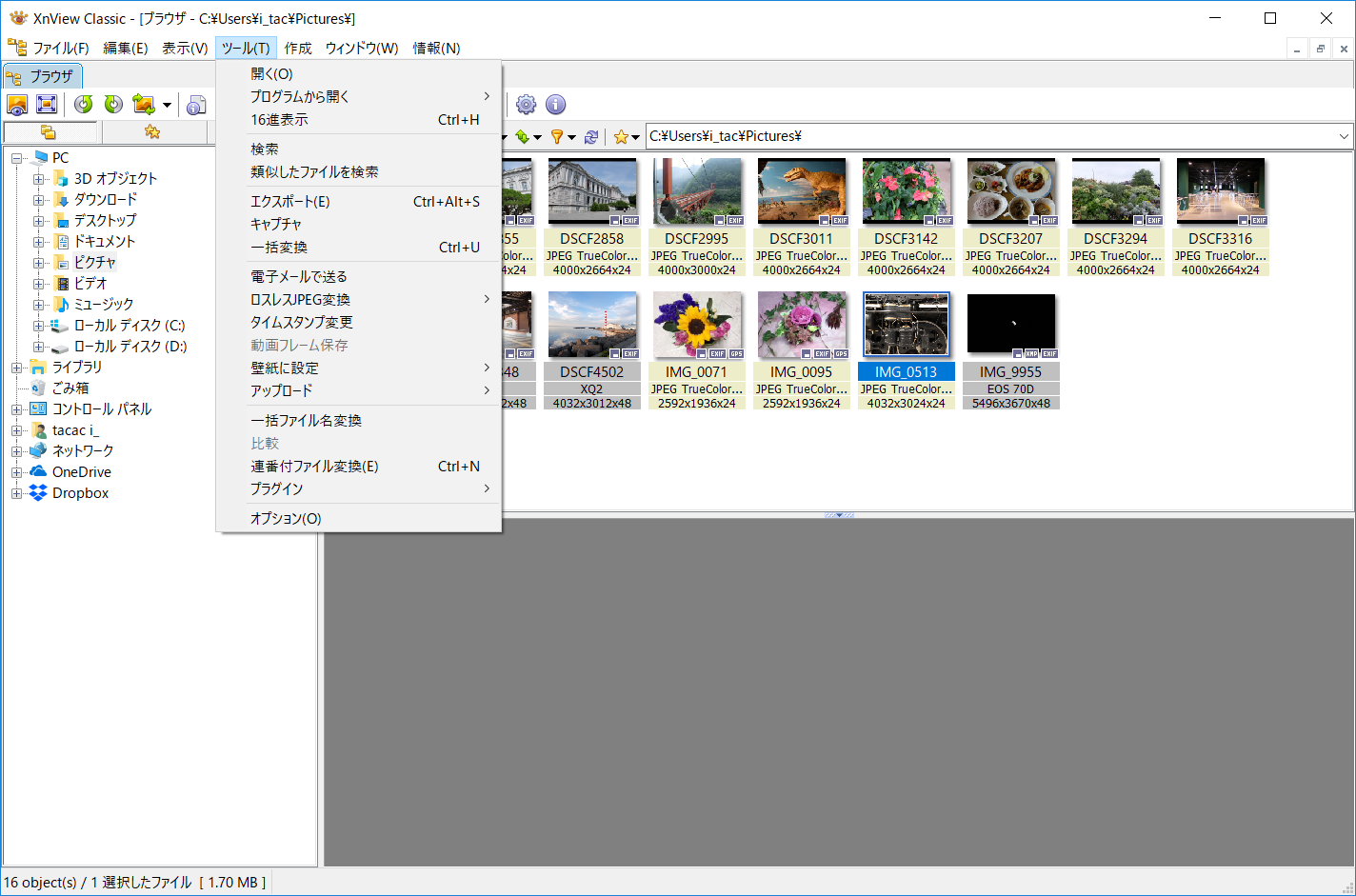Screen dimensions: 1356x896
Task: Click the view image toolbar icon
Action: point(17,105)
